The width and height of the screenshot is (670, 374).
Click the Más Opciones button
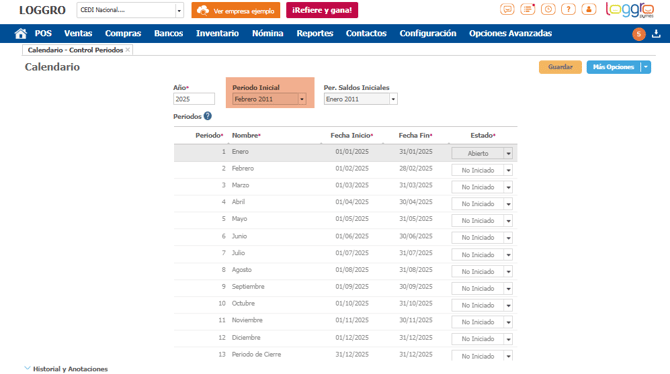pos(614,67)
